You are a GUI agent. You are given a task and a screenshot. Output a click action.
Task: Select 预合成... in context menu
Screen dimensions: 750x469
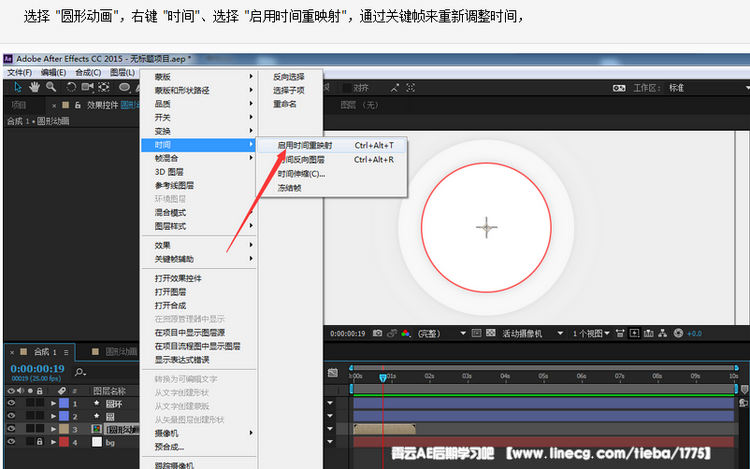point(199,447)
